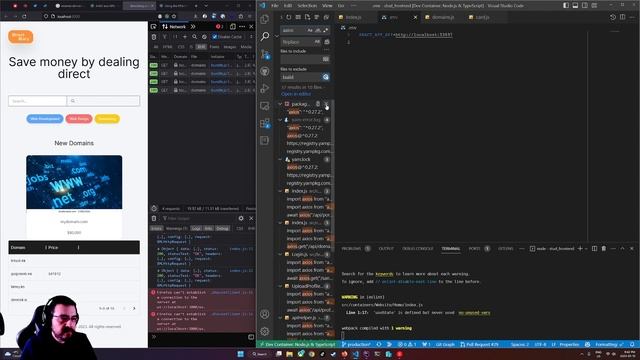
Task: Show more DevTools tabs chevron
Action: 193,27
